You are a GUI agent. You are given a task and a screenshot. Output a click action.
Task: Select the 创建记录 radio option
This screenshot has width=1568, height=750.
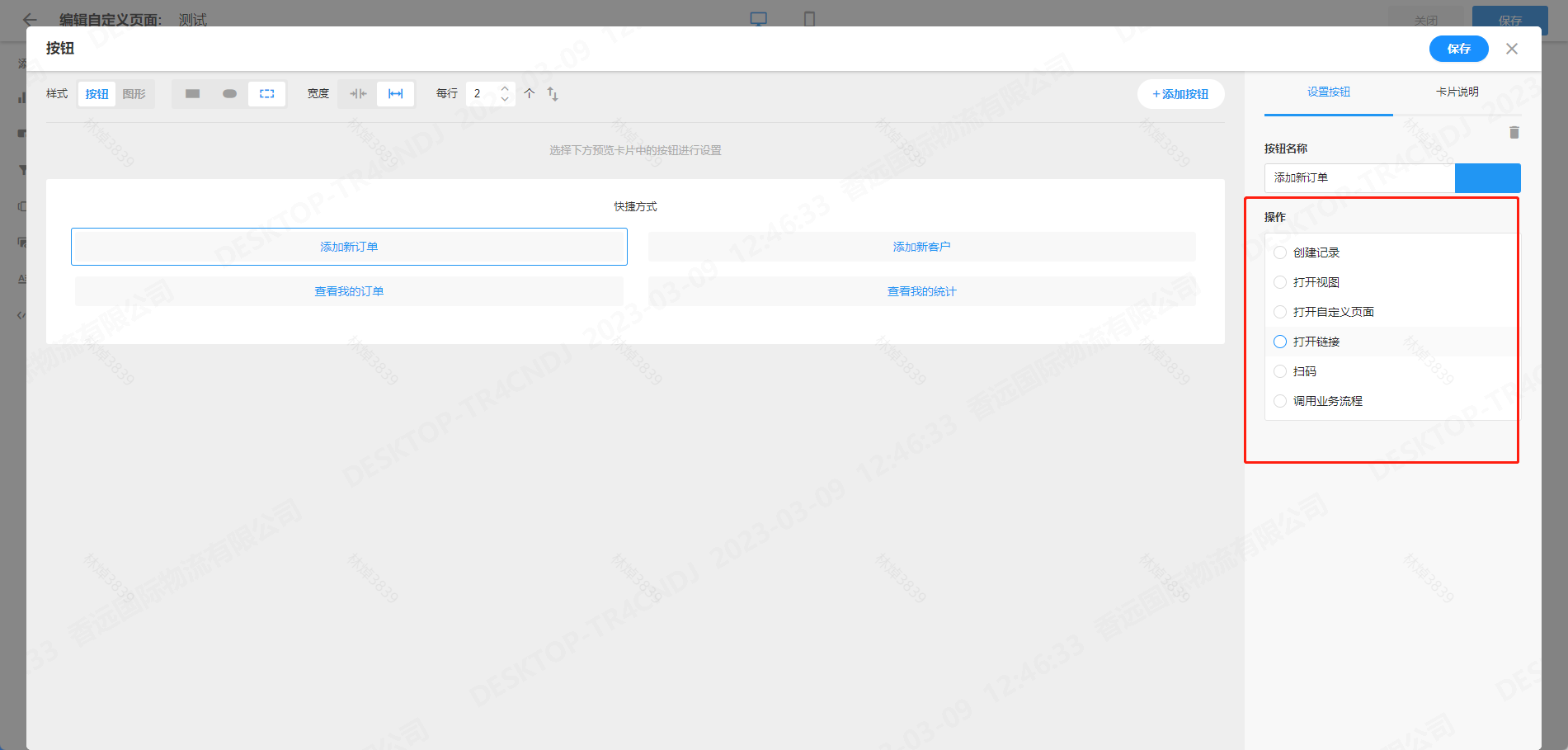(x=1280, y=252)
